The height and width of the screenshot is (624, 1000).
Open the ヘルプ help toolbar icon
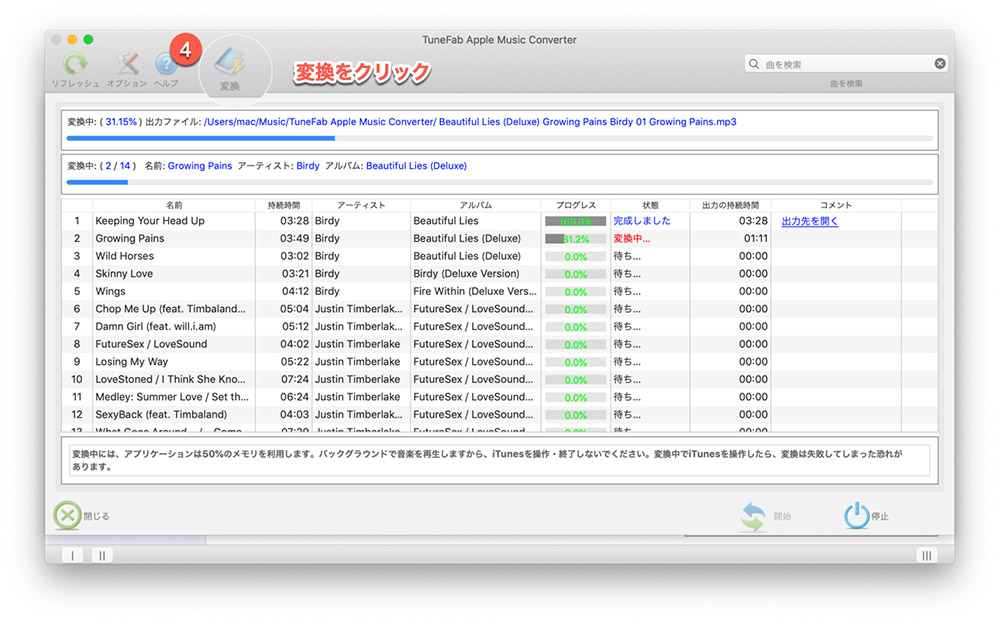(166, 64)
